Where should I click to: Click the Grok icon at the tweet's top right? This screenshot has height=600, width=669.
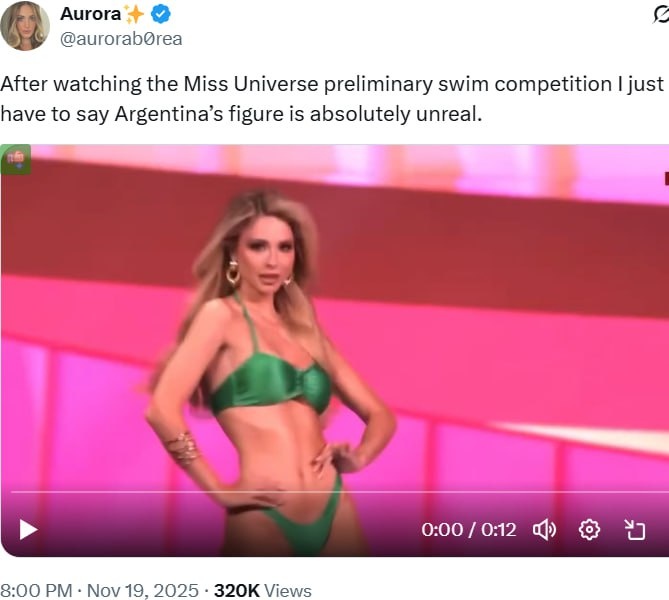tap(661, 15)
